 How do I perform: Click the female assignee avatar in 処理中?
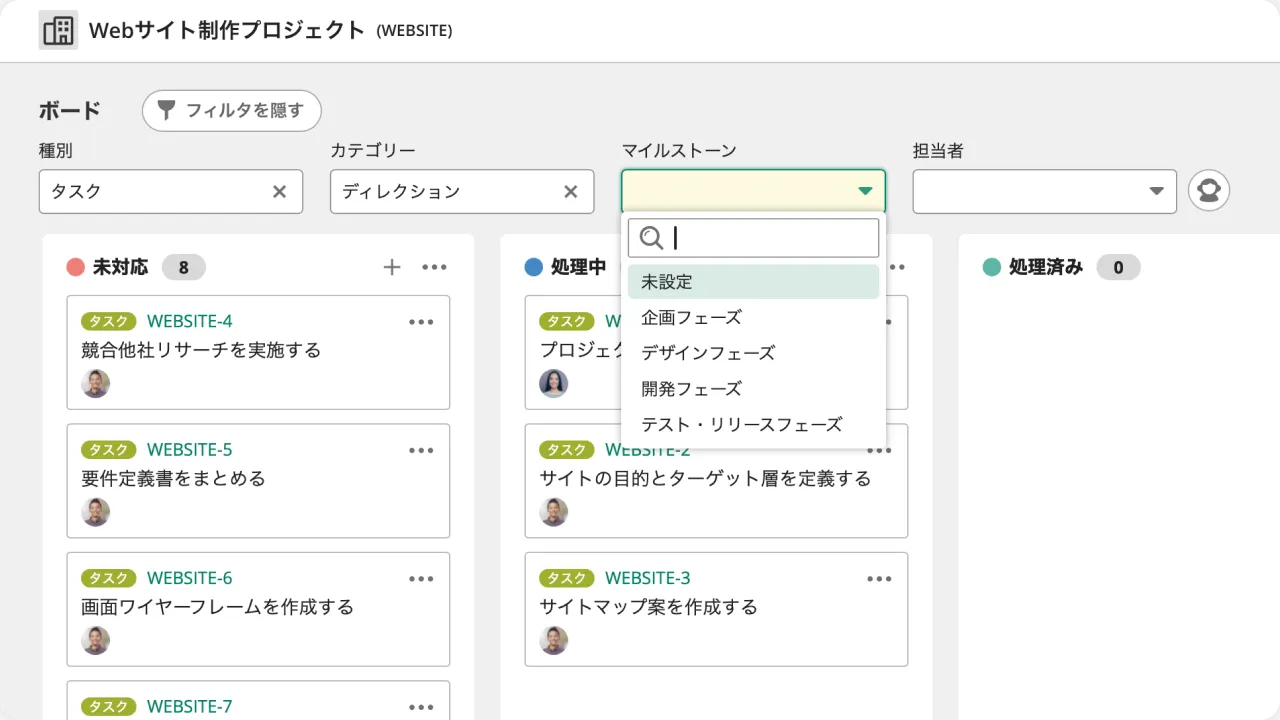pos(554,384)
